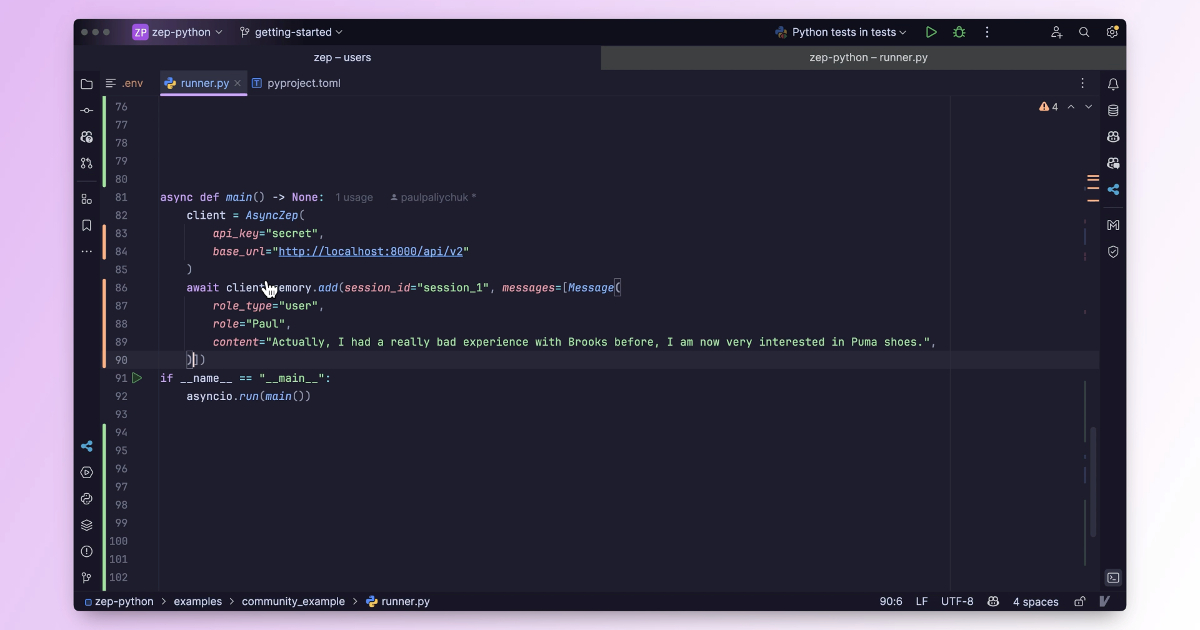The height and width of the screenshot is (630, 1200).
Task: Open the localhost:8000 URL link
Action: (371, 252)
